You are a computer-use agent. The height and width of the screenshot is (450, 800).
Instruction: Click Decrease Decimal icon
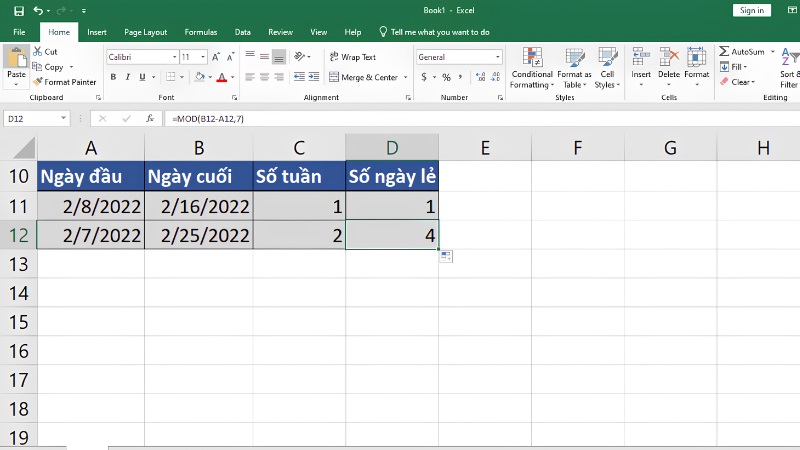tap(495, 77)
